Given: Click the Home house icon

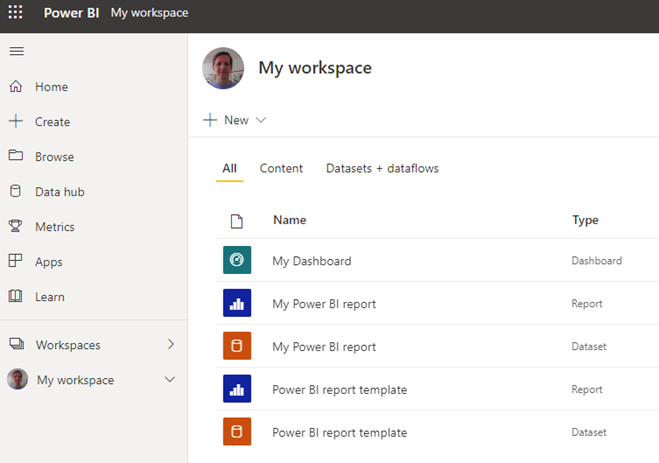Looking at the screenshot, I should coord(16,86).
